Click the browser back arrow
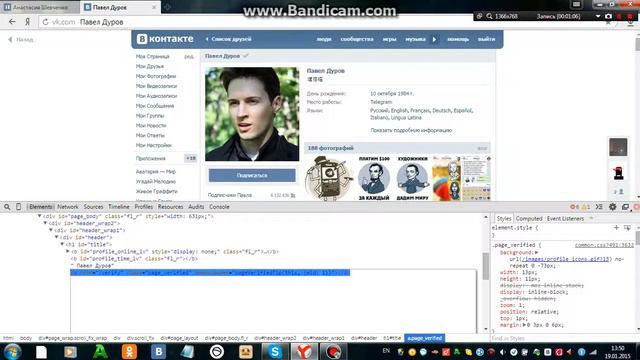The width and height of the screenshot is (640, 360). (12, 22)
